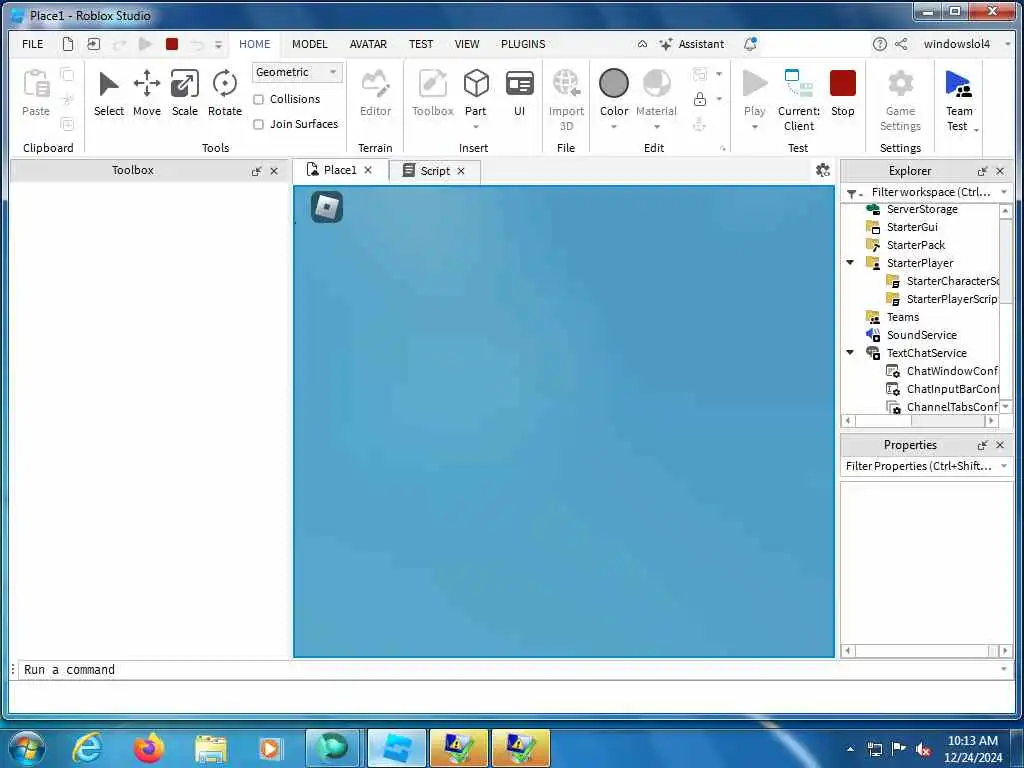This screenshot has height=768, width=1024.
Task: Click the Roblox menu icon in viewport
Action: [327, 207]
